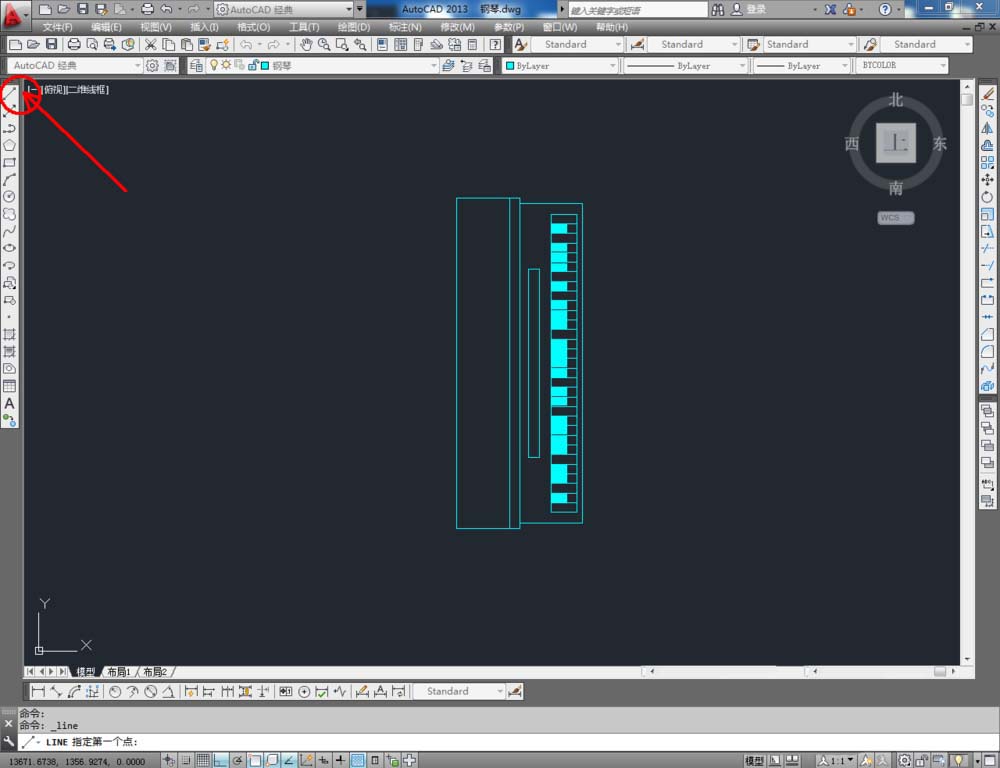Screen dimensions: 1000x768
Task: Click the Save file icon
Action: pyautogui.click(x=52, y=44)
